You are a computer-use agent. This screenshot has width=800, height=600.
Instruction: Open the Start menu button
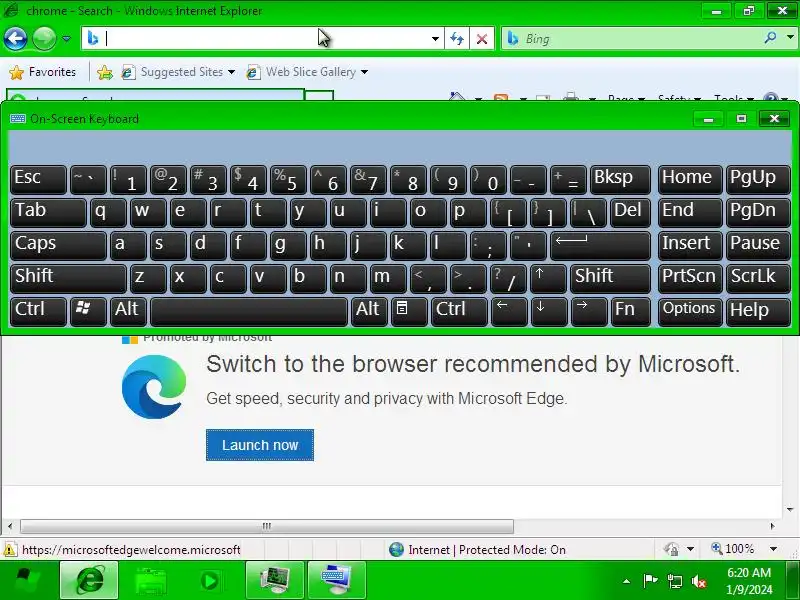(x=27, y=580)
